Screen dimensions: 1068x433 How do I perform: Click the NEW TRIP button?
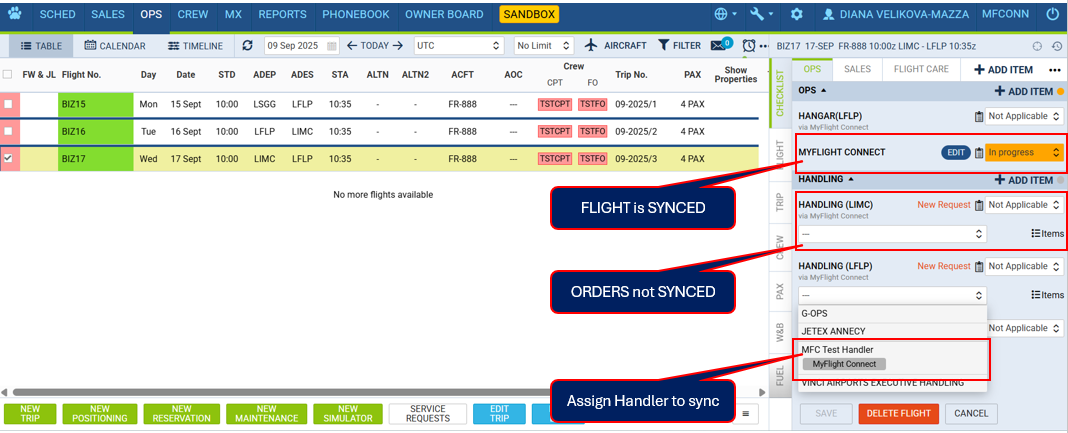pyautogui.click(x=30, y=414)
